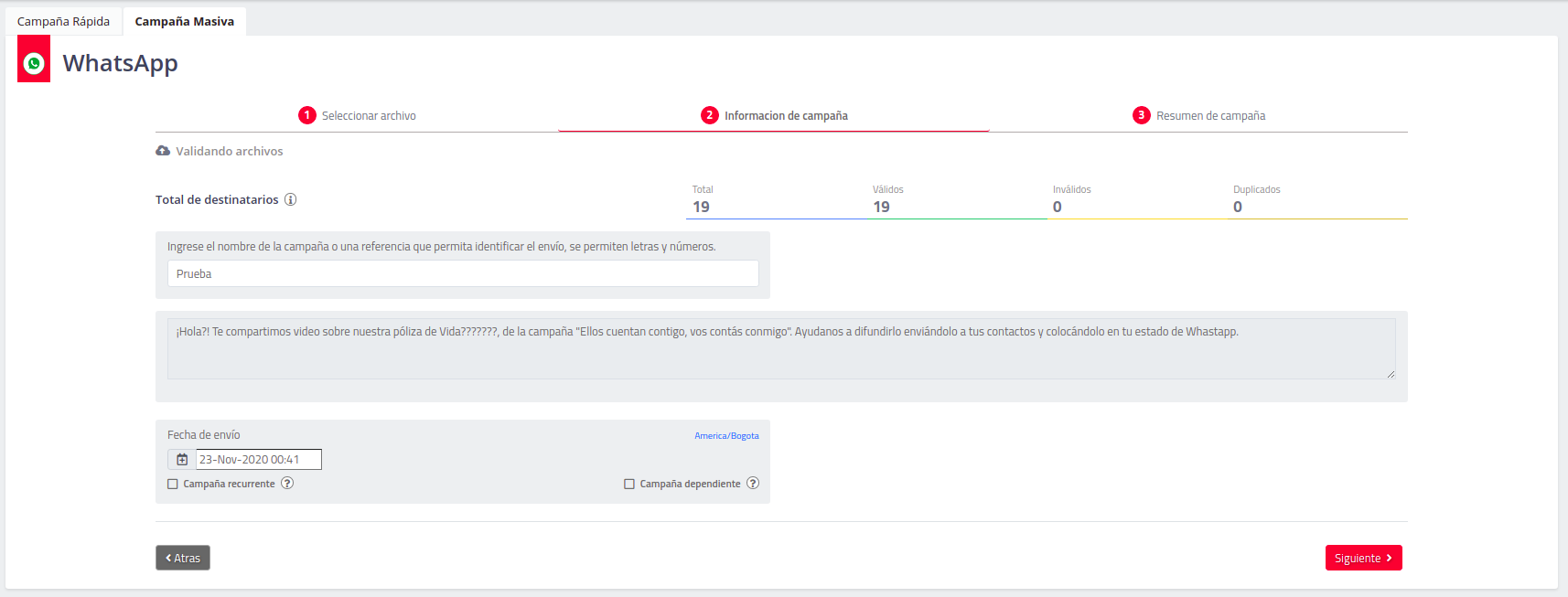Click the cloud upload icon next to Validando archivos
This screenshot has width=1568, height=597.
(163, 151)
